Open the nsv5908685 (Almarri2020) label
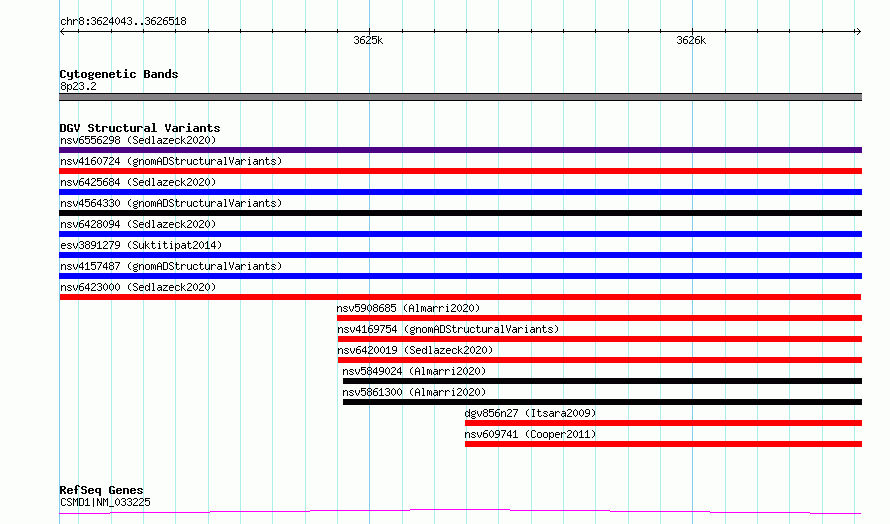This screenshot has height=524, width=890. [x=408, y=308]
